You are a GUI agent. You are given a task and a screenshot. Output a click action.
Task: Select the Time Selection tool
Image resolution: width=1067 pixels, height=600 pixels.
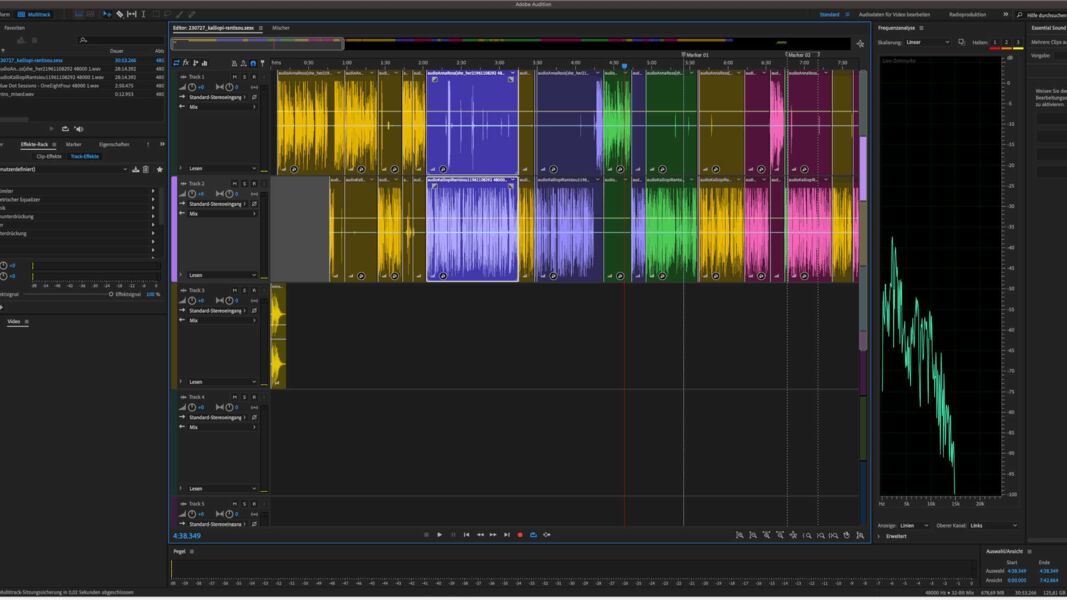tap(144, 14)
